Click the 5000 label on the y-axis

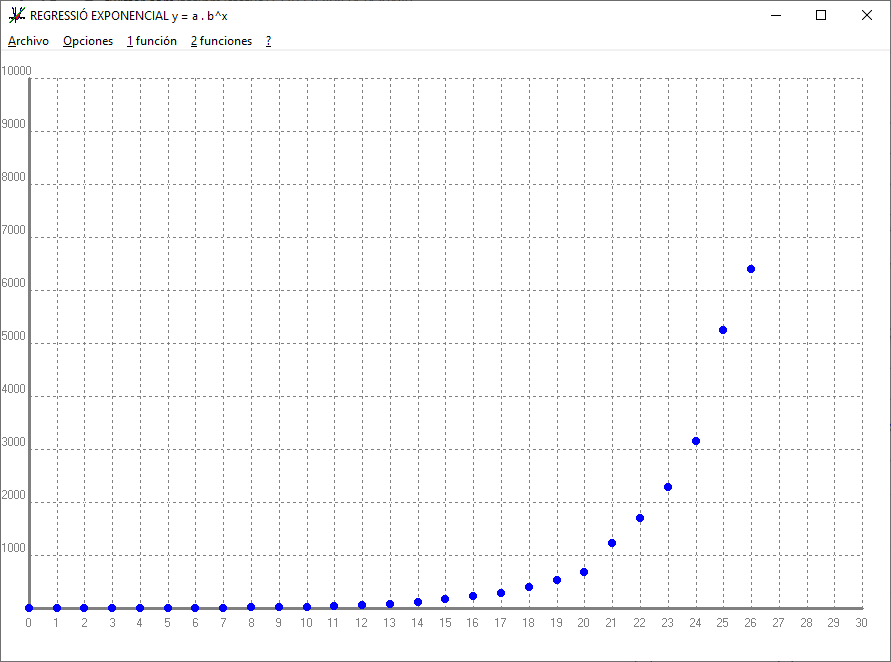[x=14, y=336]
